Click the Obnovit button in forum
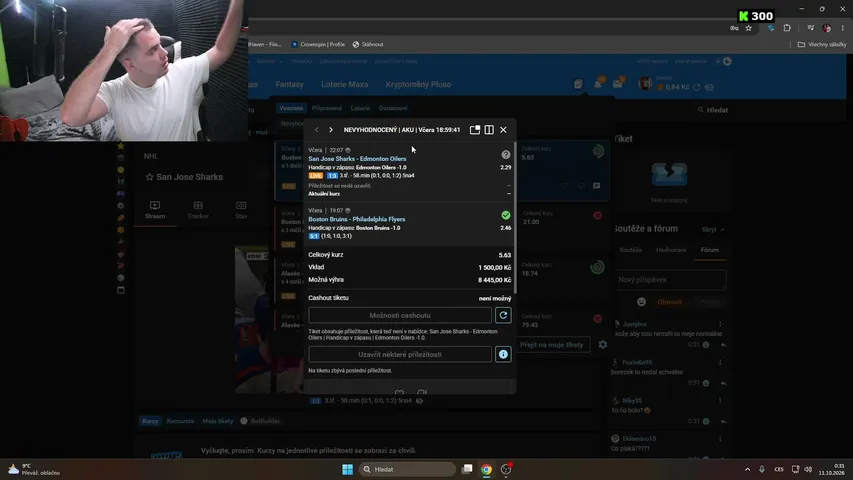This screenshot has height=480, width=853. (670, 301)
